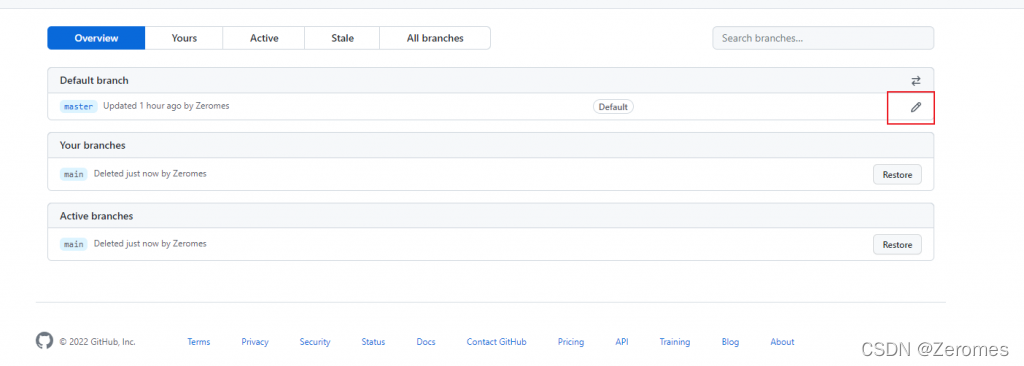The height and width of the screenshot is (366, 1024).
Task: Open the Yours branches tab
Action: (184, 38)
